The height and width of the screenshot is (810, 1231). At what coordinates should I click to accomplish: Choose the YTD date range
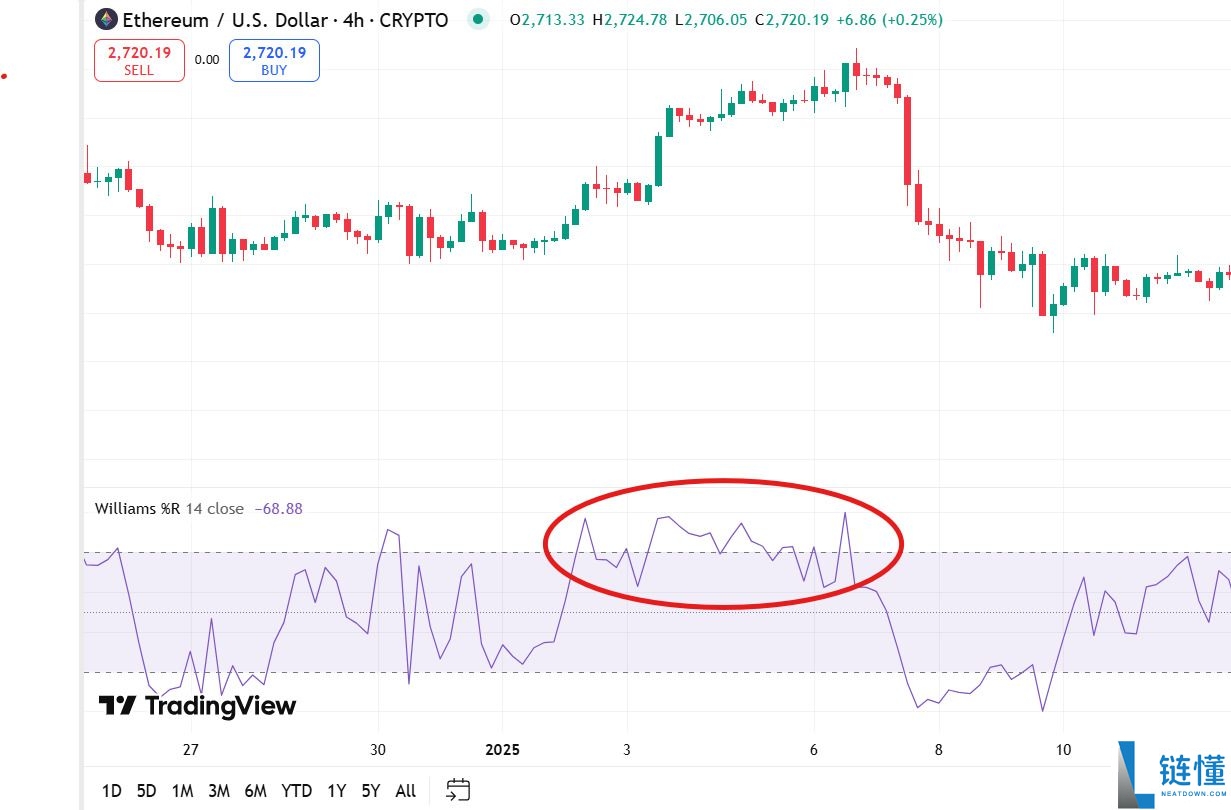pos(296,791)
